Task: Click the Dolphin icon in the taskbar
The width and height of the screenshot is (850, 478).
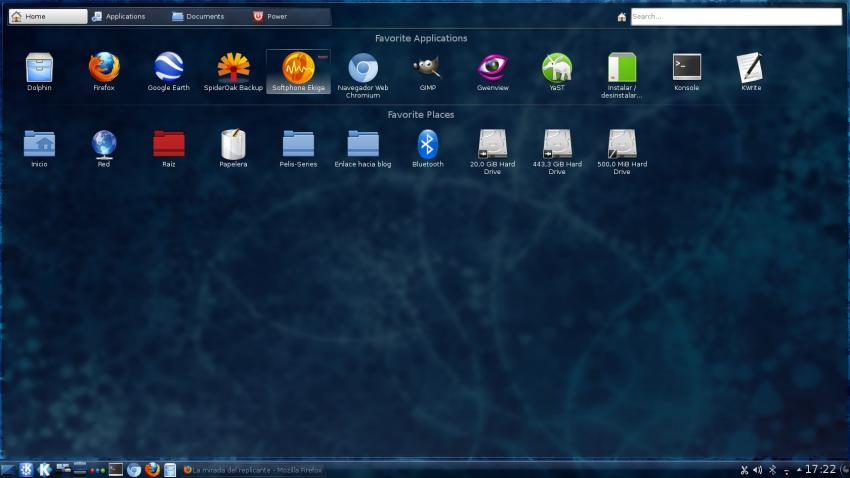Action: tap(170, 470)
